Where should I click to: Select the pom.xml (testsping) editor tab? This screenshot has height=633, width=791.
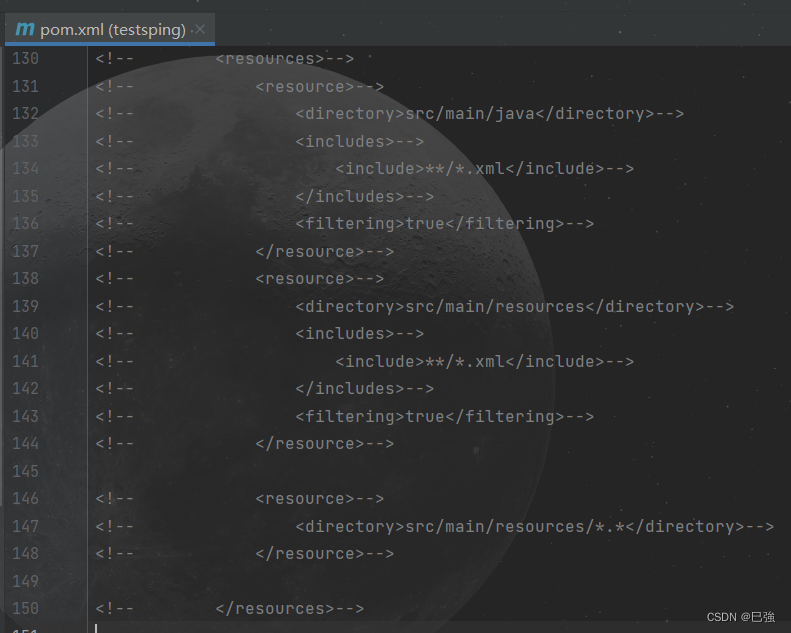tap(110, 30)
